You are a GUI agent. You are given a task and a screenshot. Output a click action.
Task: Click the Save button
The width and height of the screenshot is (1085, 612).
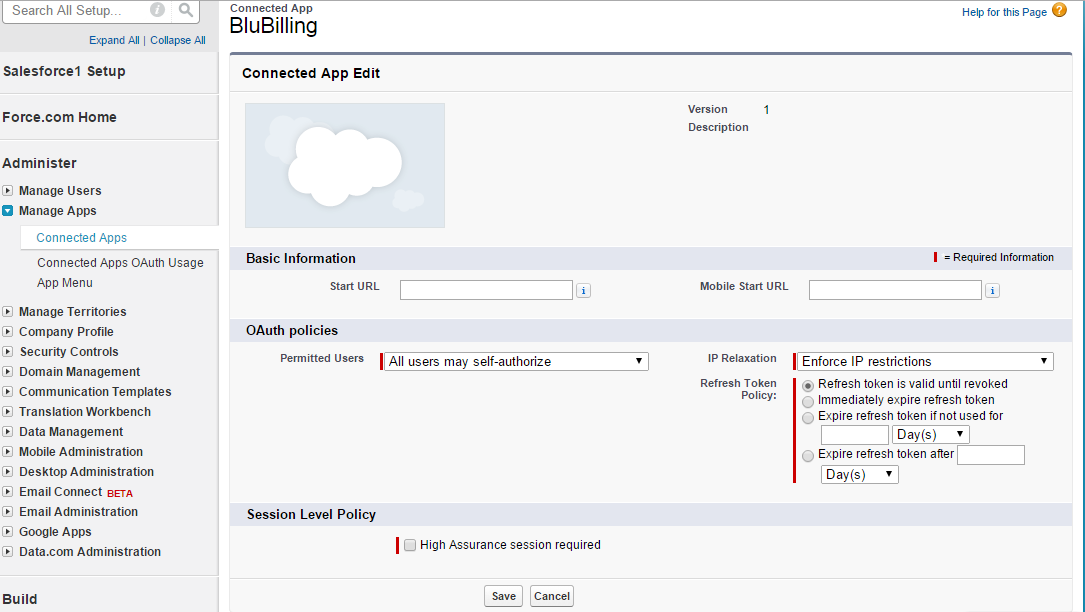point(504,596)
